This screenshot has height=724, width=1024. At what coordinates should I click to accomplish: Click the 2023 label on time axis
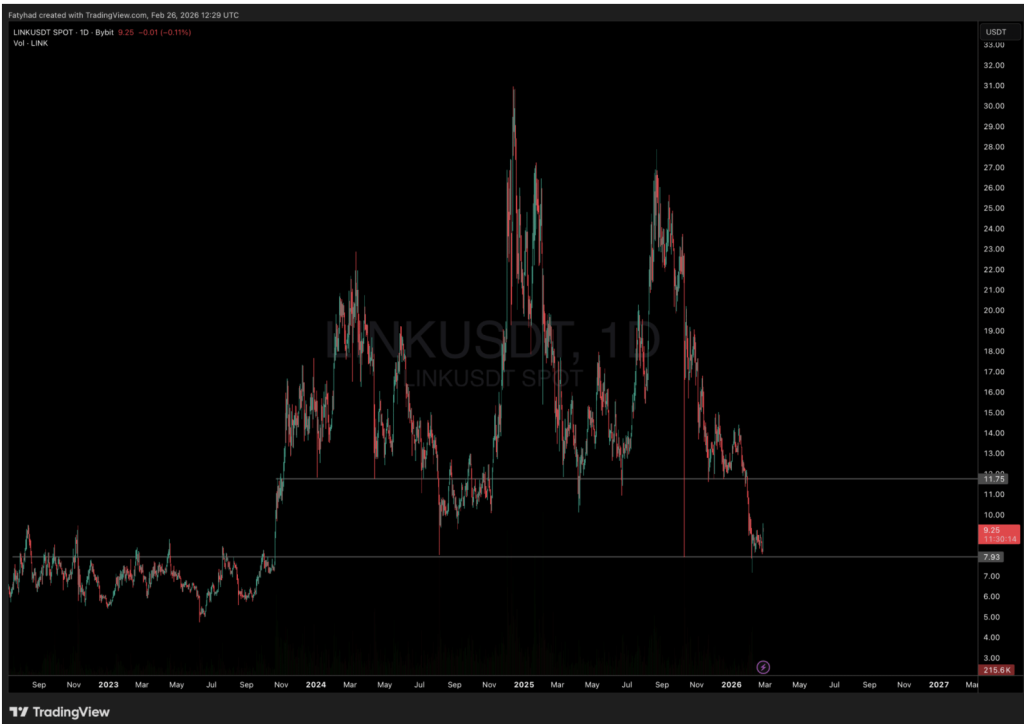[108, 685]
